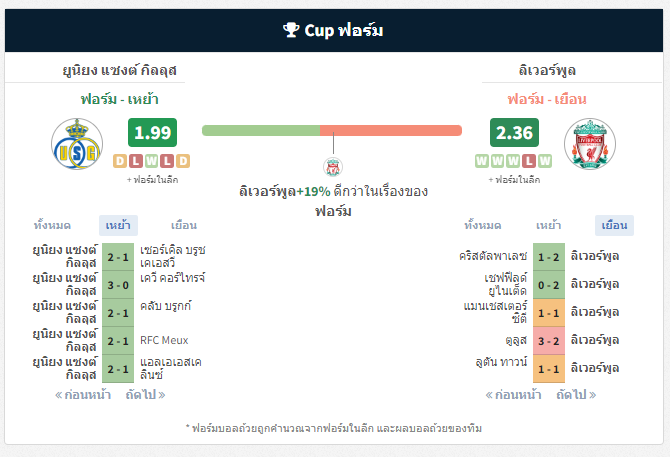Click the small Liverpool crest below form bar
The width and height of the screenshot is (670, 457).
[333, 167]
